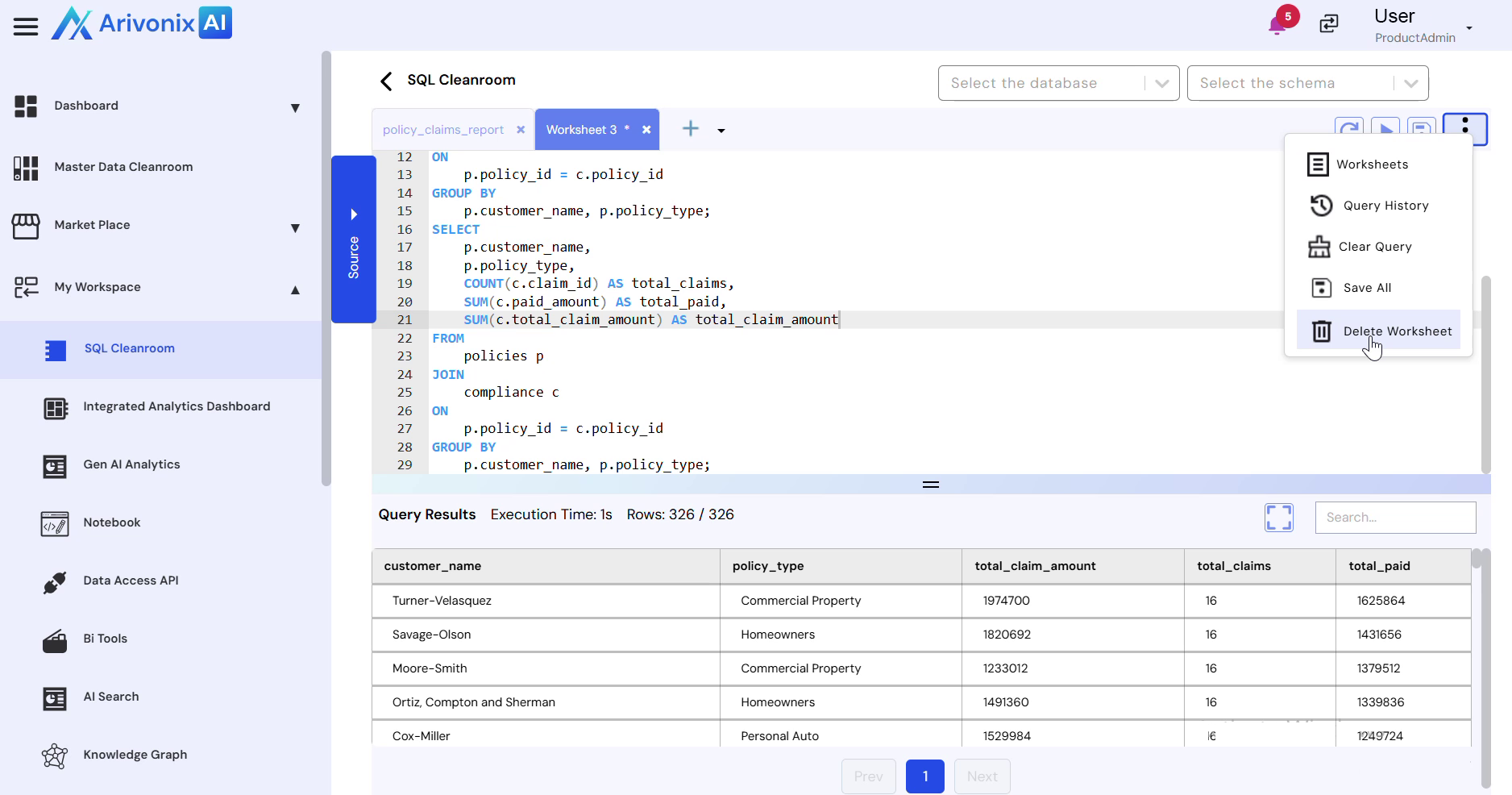Expand the Source side panel
This screenshot has height=795, width=1512.
point(353,239)
